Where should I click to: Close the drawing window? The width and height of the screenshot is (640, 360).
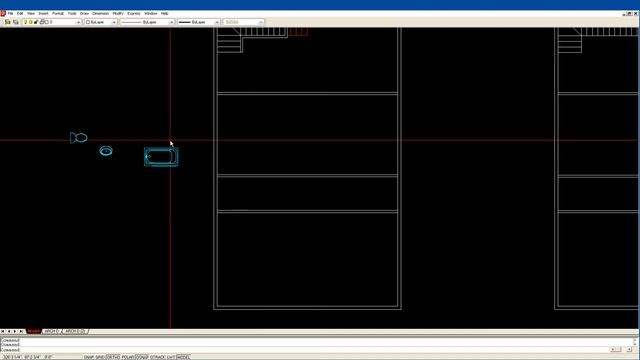[x=636, y=13]
